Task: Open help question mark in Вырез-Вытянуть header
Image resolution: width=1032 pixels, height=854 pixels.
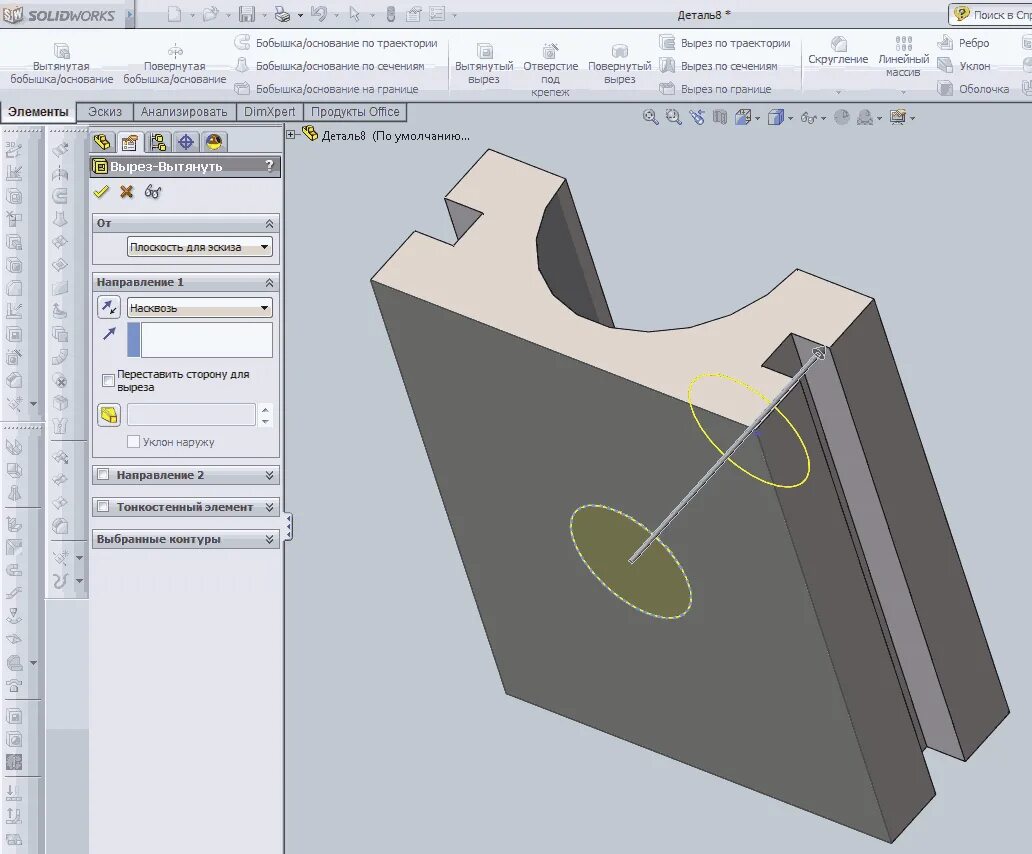Action: click(x=269, y=166)
